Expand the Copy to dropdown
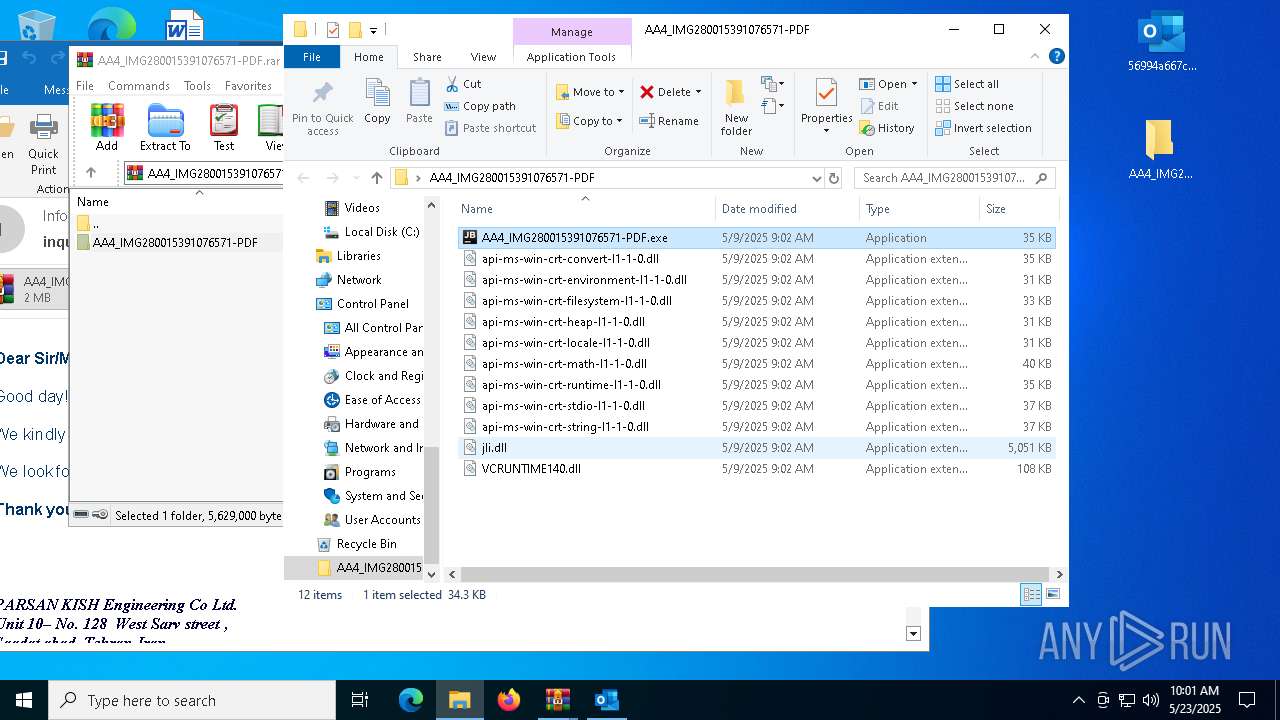 pos(619,121)
